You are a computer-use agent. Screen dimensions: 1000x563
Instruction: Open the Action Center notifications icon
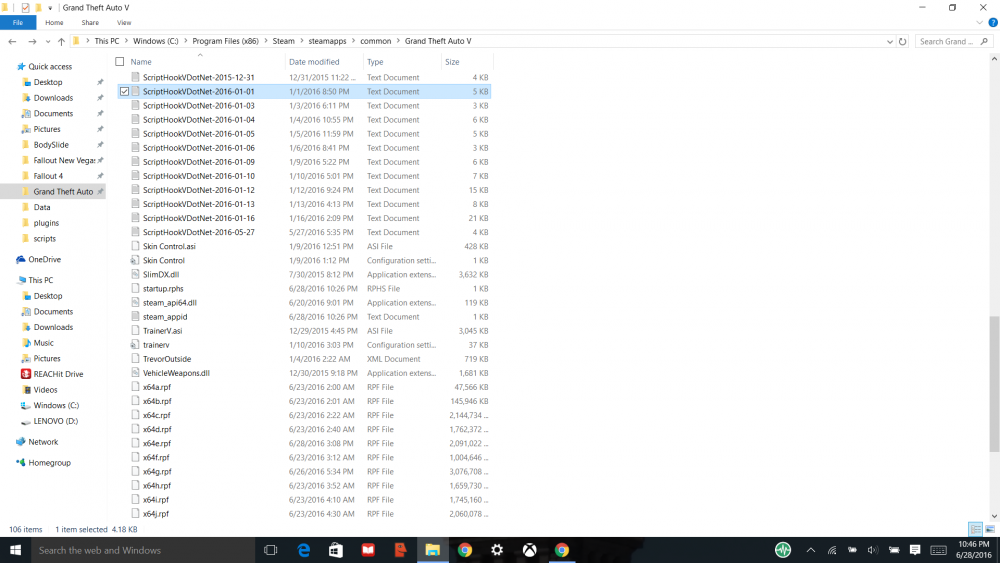click(915, 550)
